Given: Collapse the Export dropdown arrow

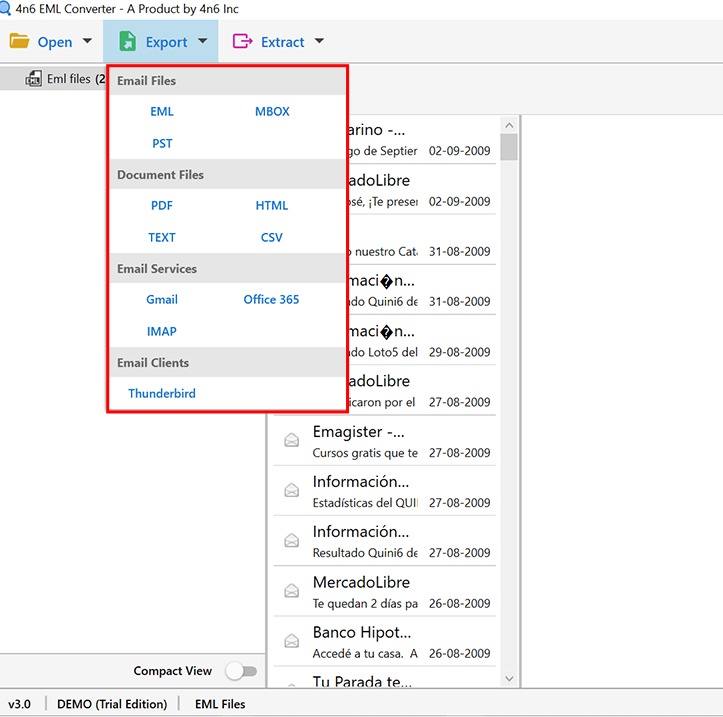Looking at the screenshot, I should 202,41.
